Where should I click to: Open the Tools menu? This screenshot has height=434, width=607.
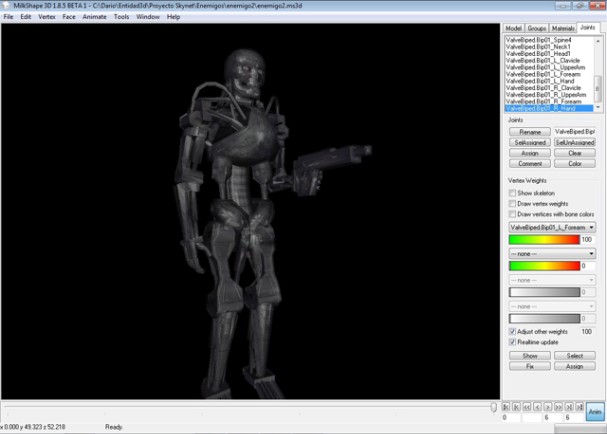121,17
